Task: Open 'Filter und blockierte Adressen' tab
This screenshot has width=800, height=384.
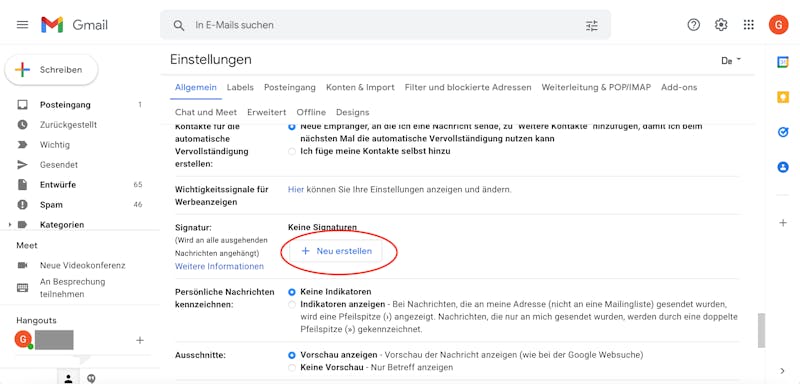Action: (468, 87)
